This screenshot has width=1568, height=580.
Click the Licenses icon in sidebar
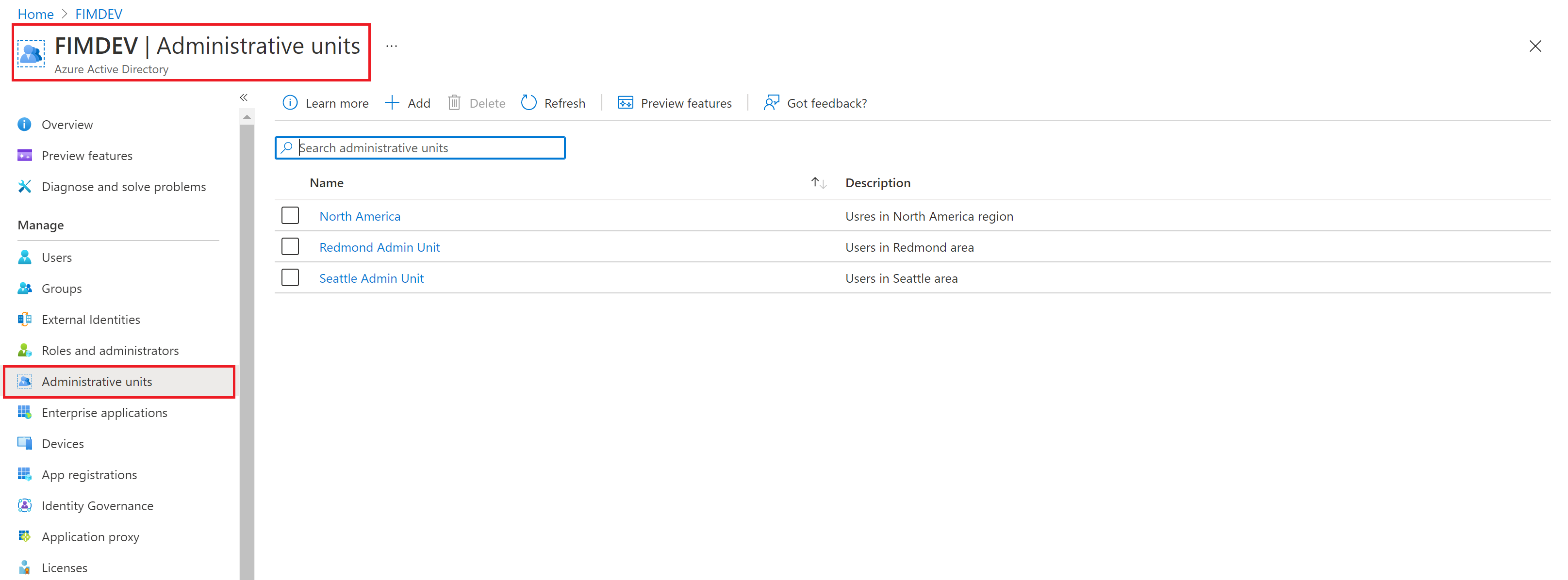[x=24, y=567]
